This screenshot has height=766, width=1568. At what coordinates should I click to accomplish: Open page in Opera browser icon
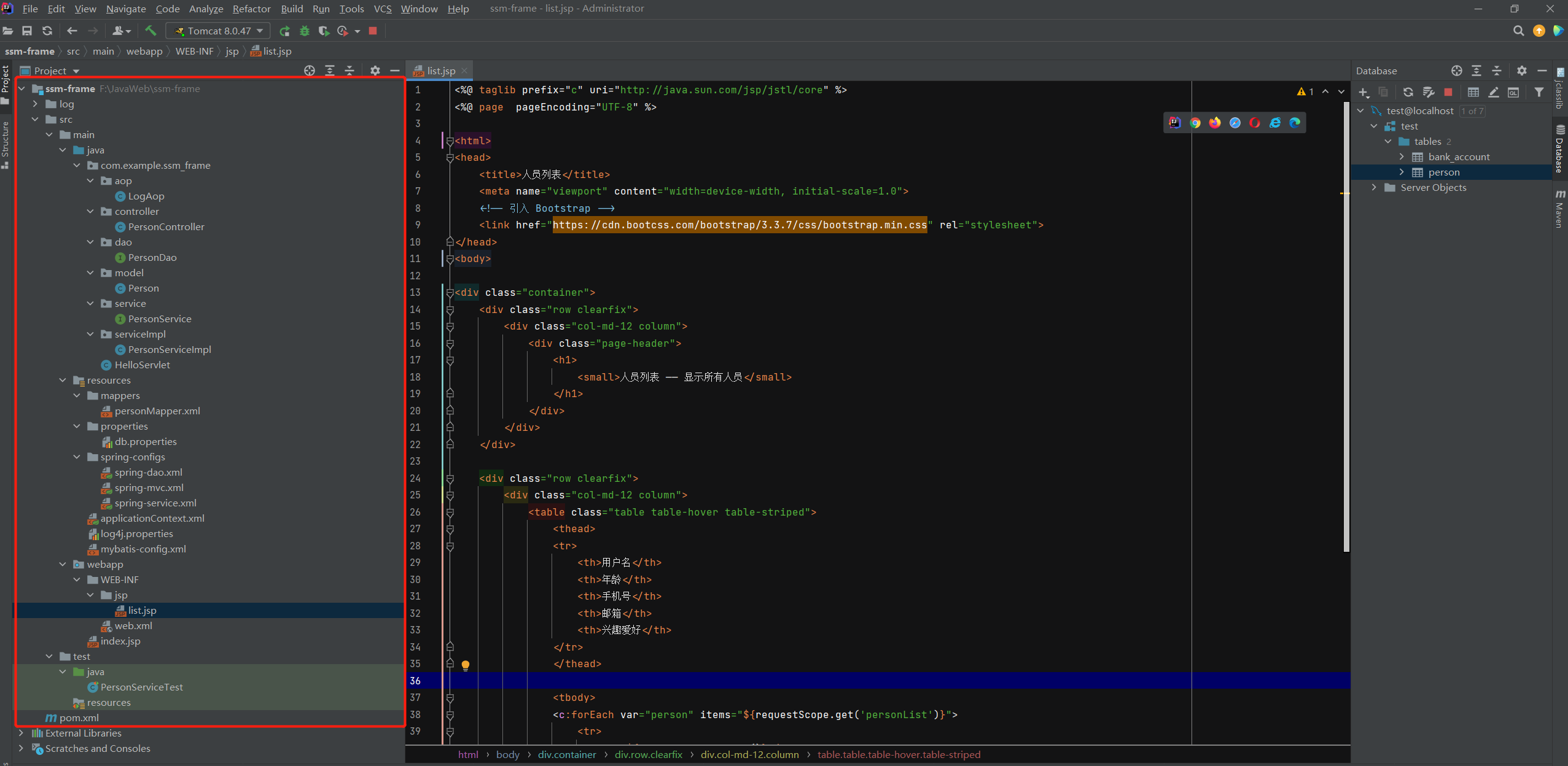(x=1255, y=123)
